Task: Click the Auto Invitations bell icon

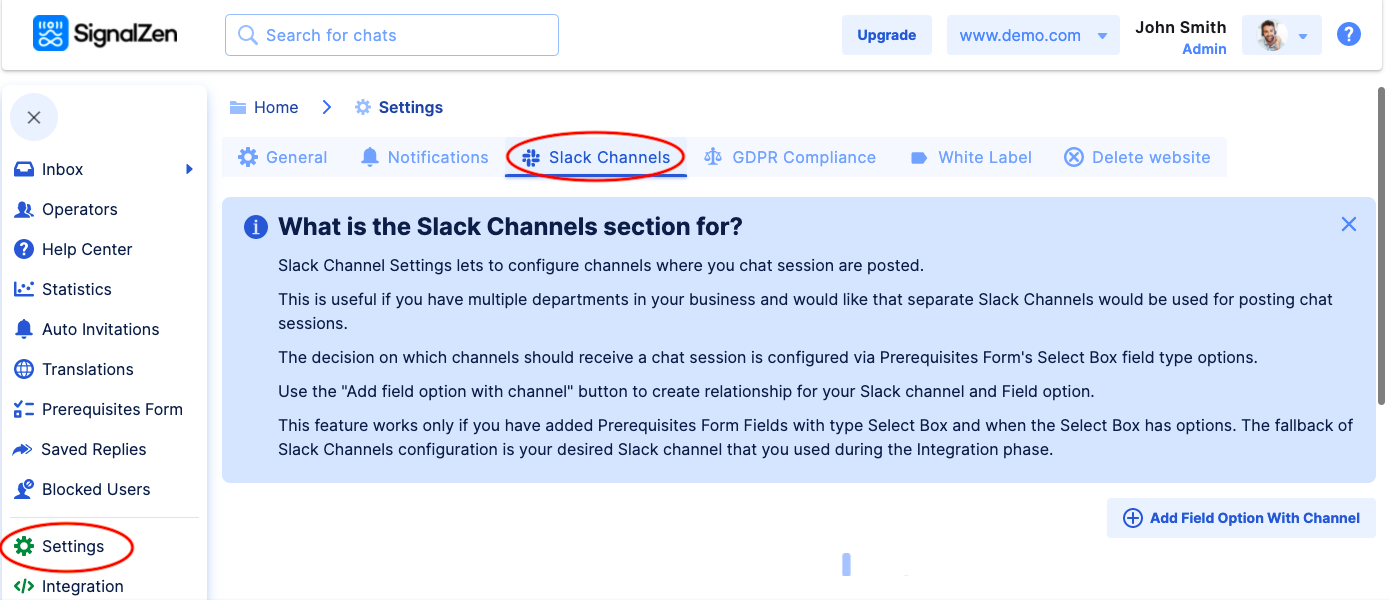Action: [x=24, y=330]
